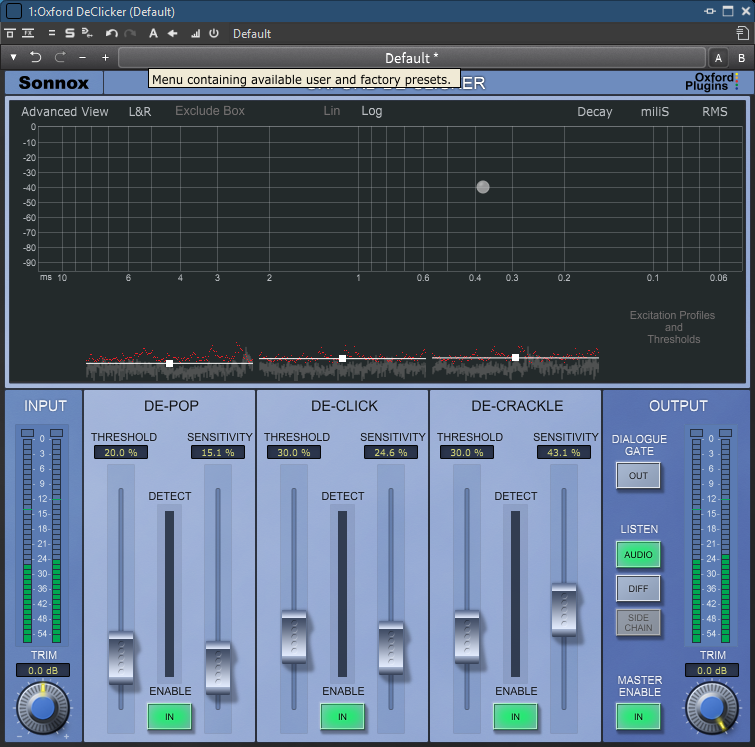Click the L&R channel selector
The width and height of the screenshot is (755, 747).
coord(140,112)
